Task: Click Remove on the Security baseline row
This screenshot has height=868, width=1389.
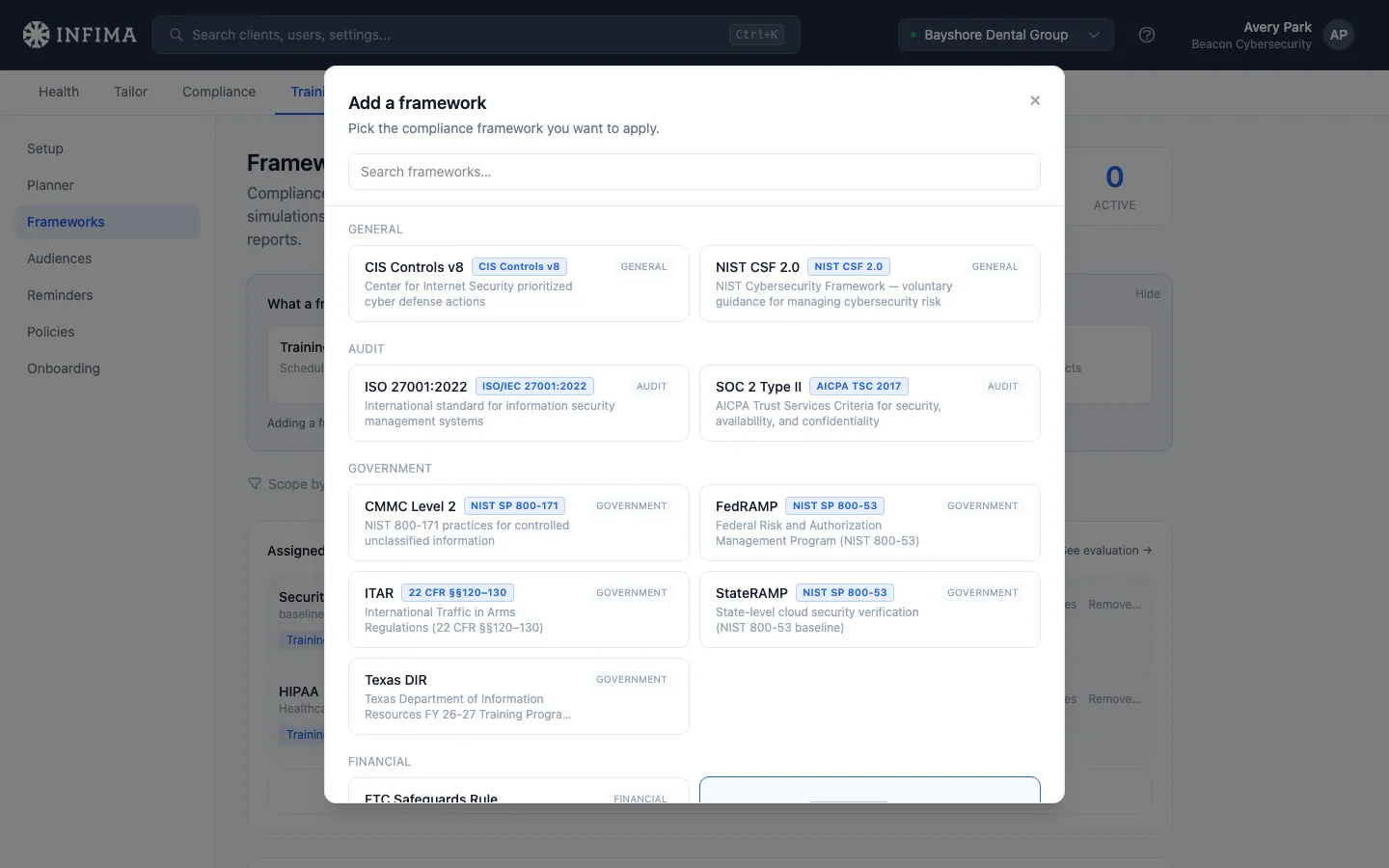Action: pos(1114,605)
